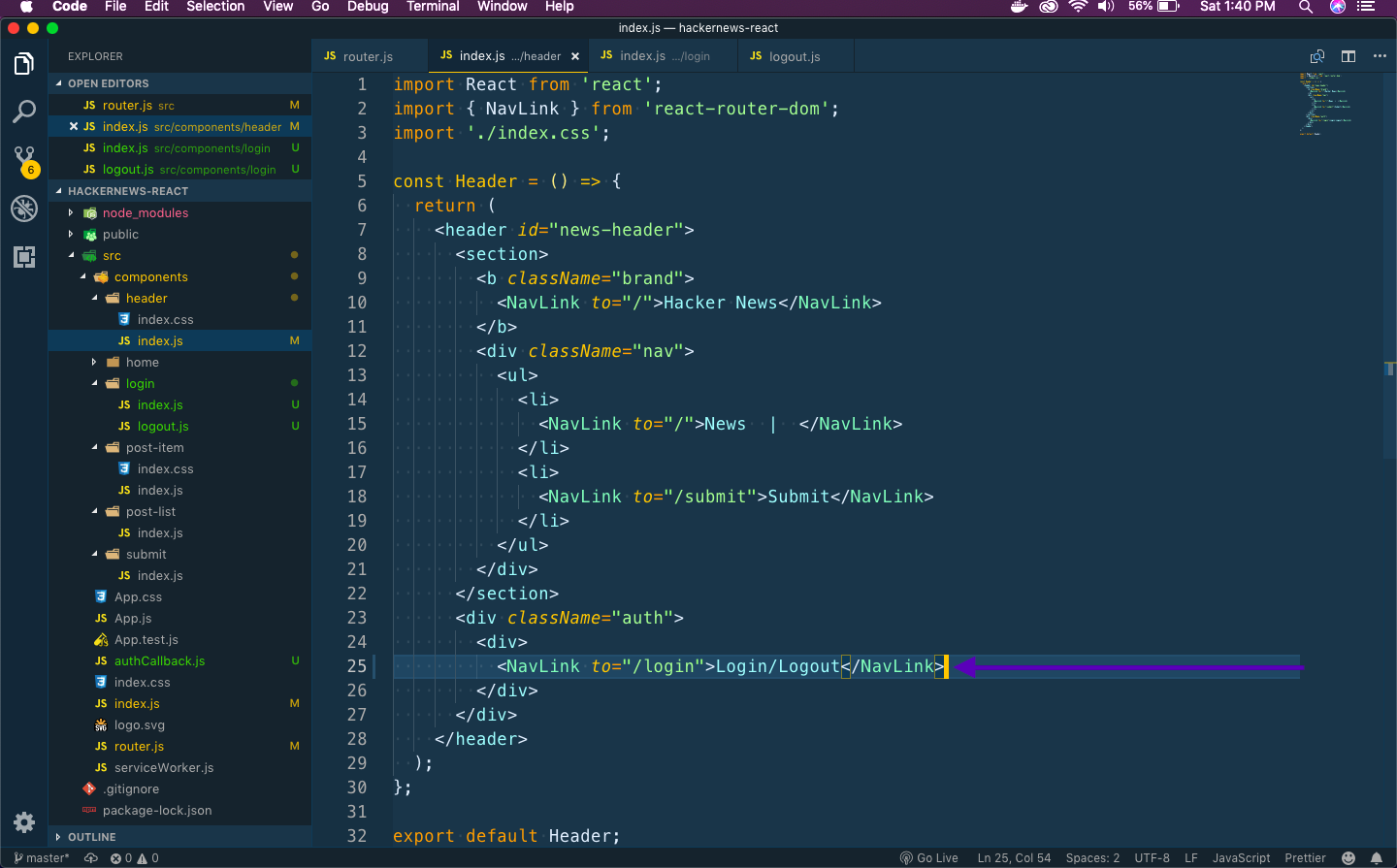Open More Actions ellipsis in editor toolbar
Image resolution: width=1397 pixels, height=868 pixels.
[x=1380, y=56]
